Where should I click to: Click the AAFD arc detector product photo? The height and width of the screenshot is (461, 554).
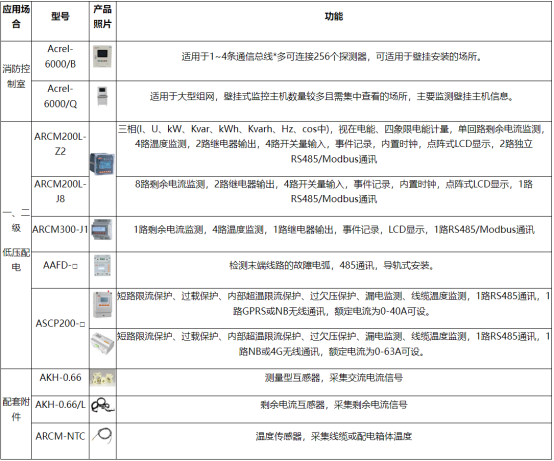click(102, 266)
